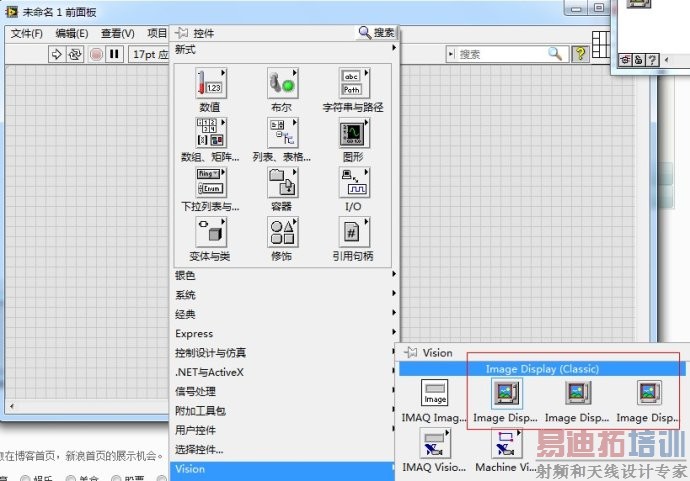The height and width of the screenshot is (481, 690).
Task: Click left arrow of horizontal scrollbar
Action: (12, 406)
